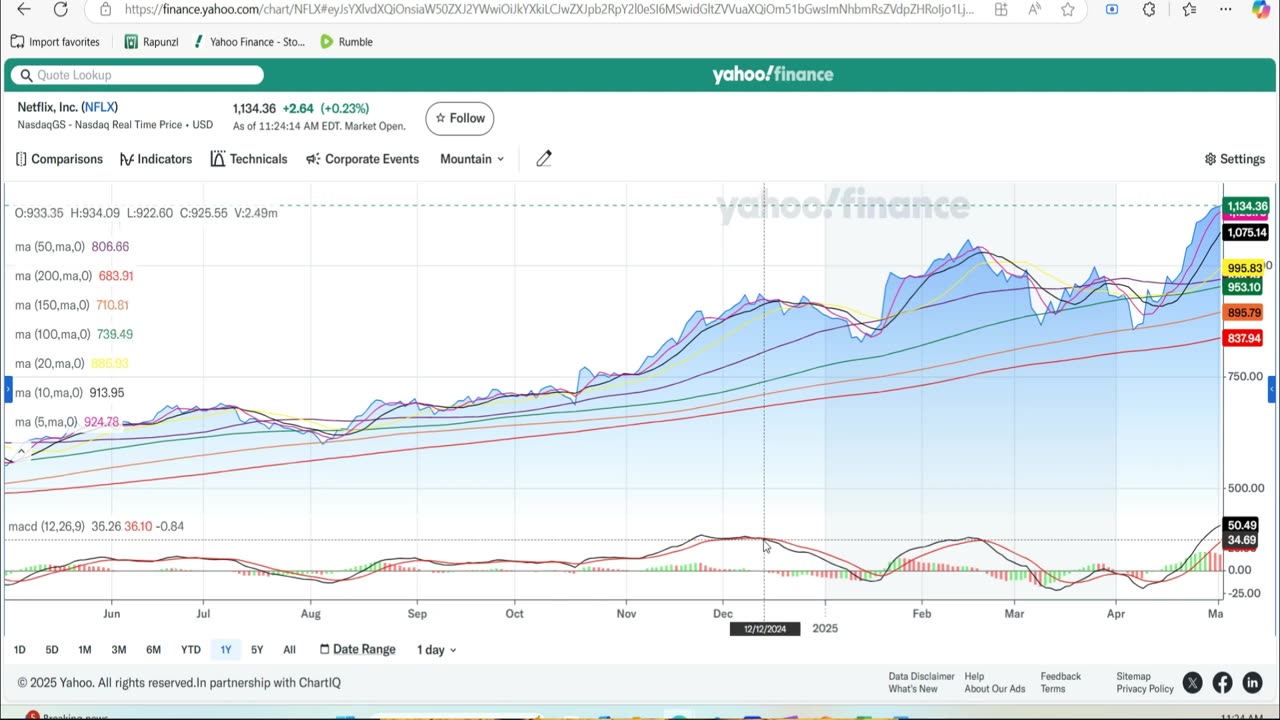Set chart range to 6M

(153, 650)
